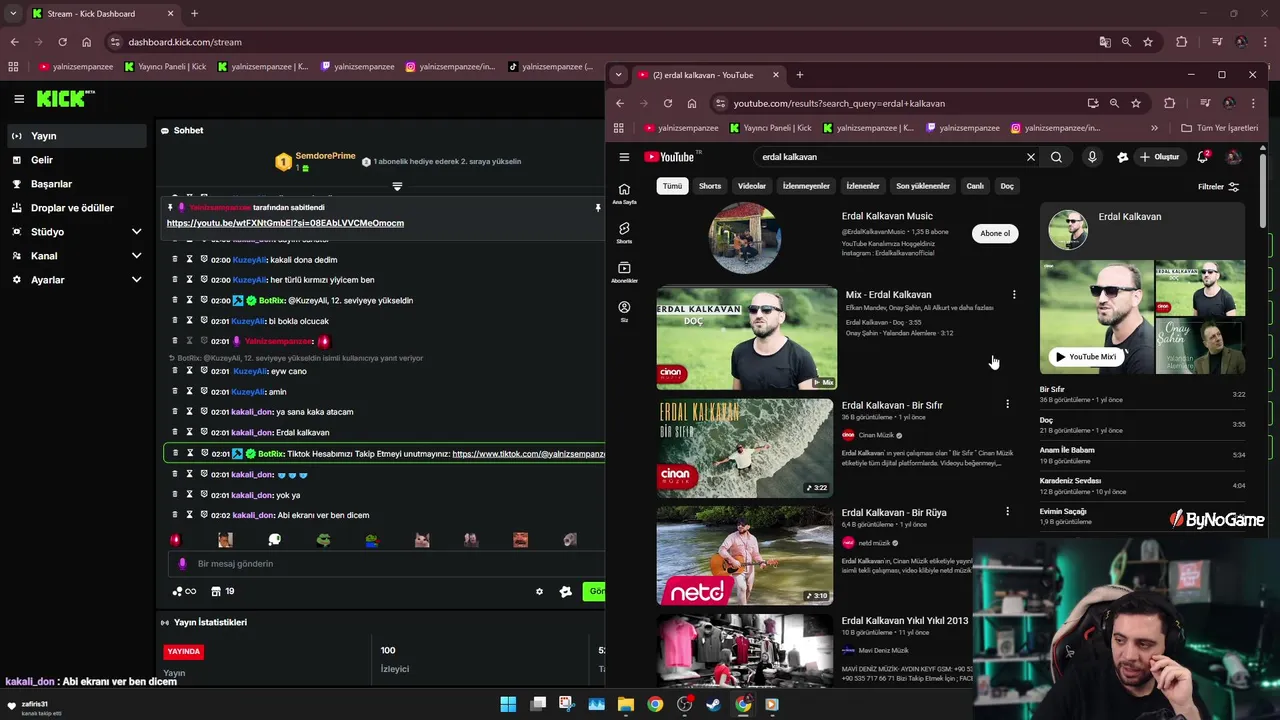Select the Tümü filter chip
The width and height of the screenshot is (1280, 720).
click(672, 186)
